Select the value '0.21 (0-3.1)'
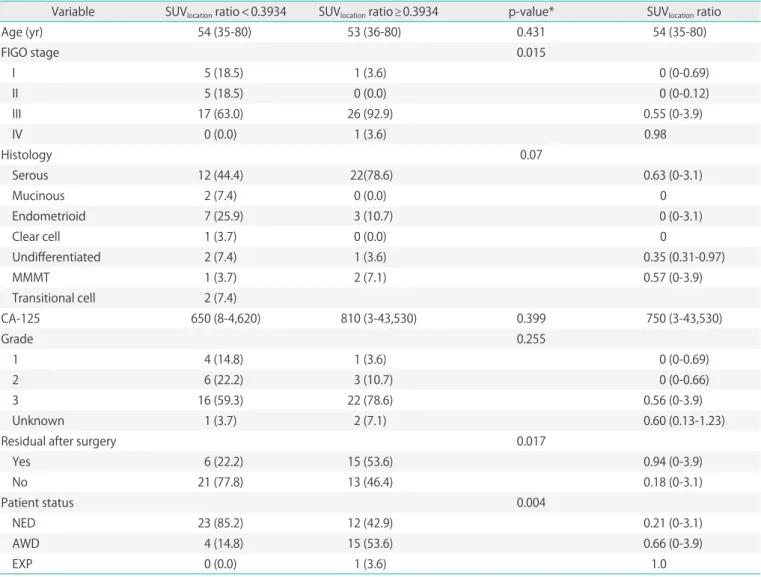Screen dimensions: 761x577 click(673, 523)
